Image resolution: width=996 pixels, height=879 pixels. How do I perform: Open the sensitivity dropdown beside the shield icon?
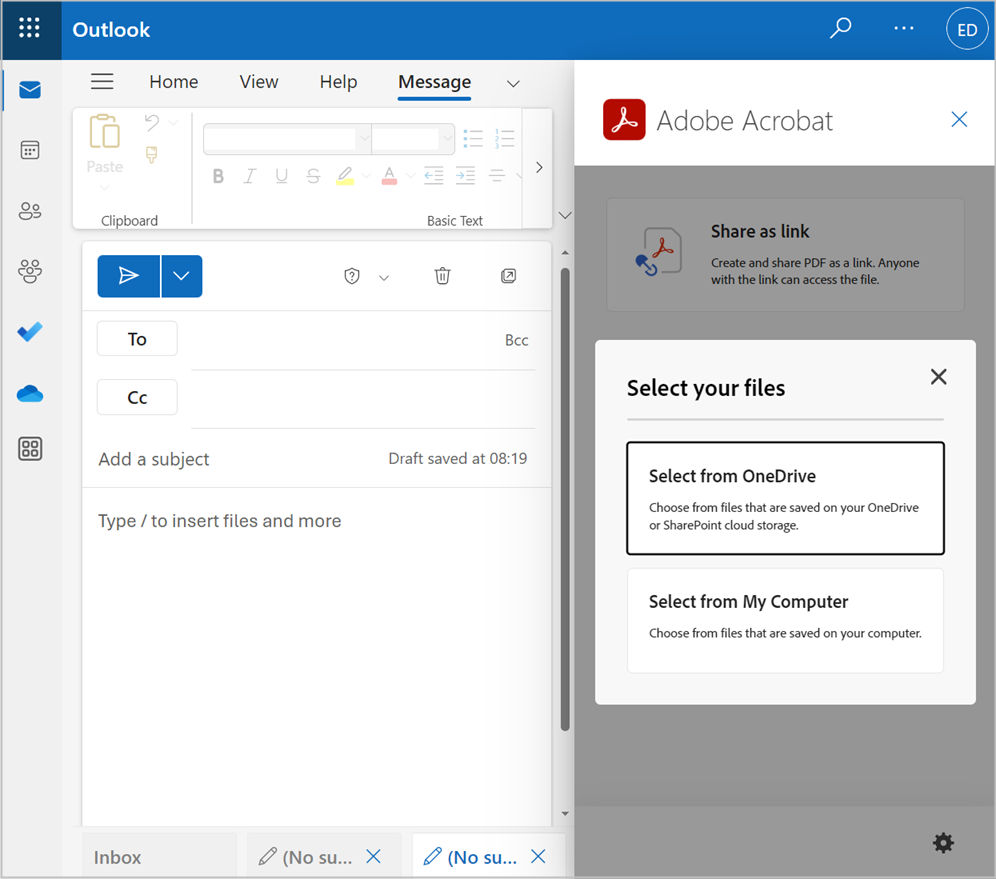click(384, 276)
